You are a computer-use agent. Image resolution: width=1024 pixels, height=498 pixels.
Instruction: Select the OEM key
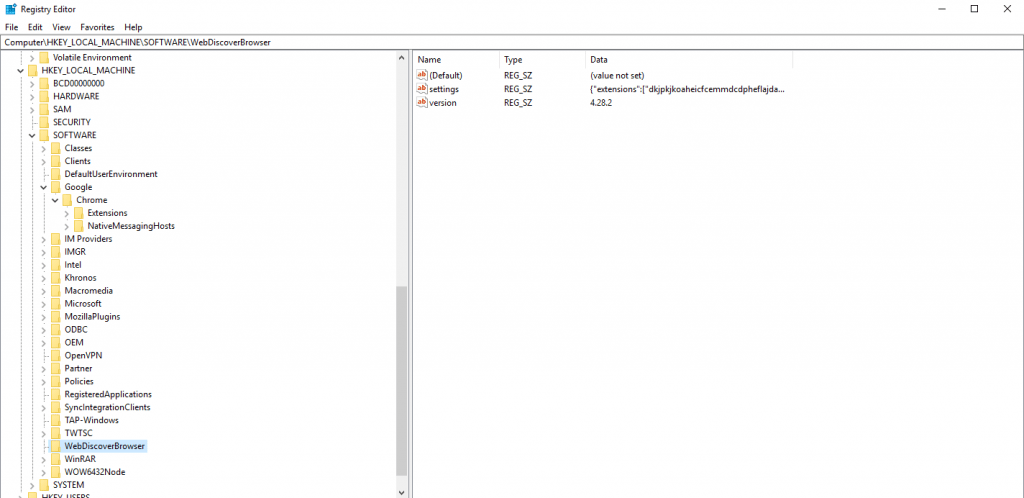point(74,342)
